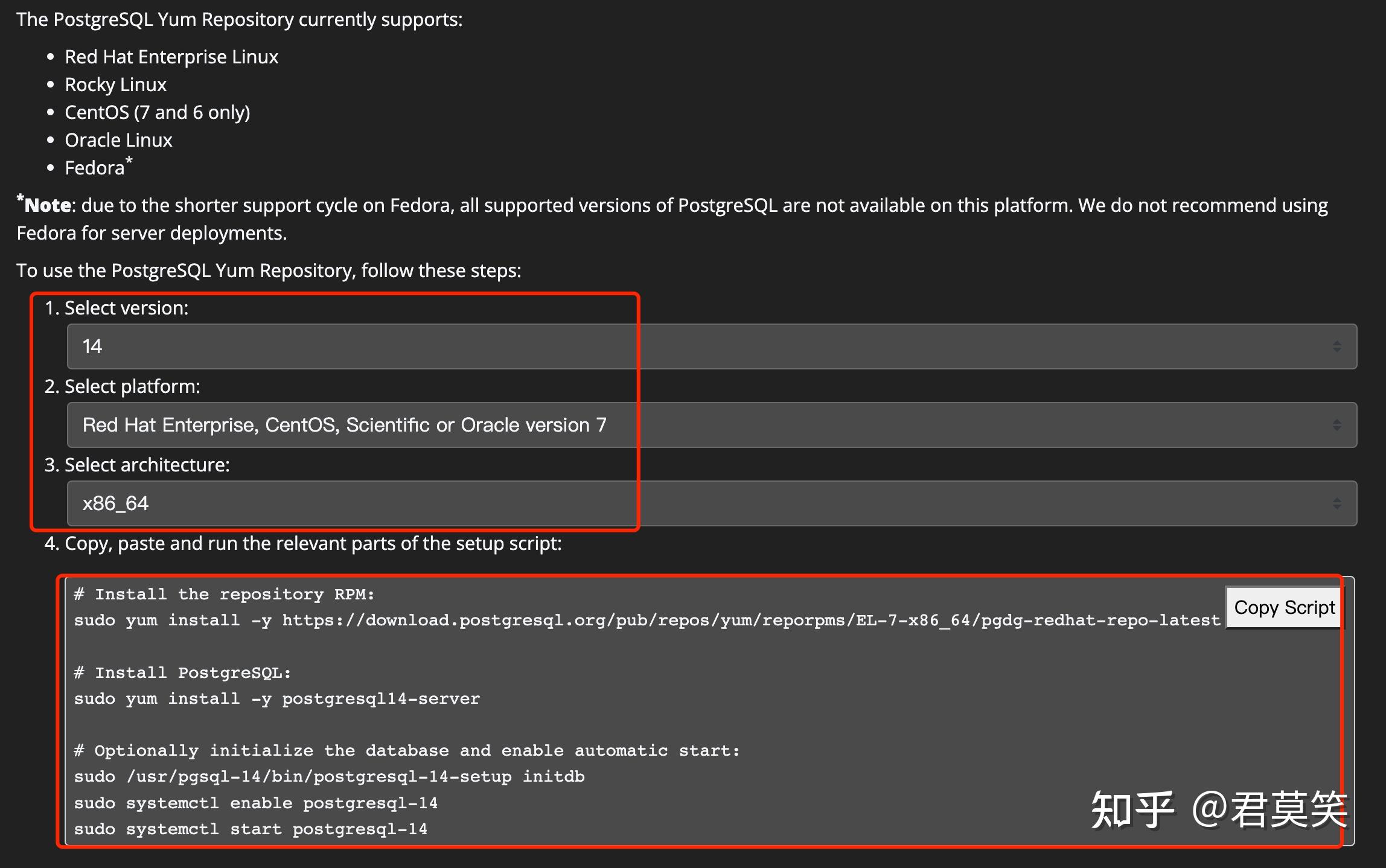Click the Copy Script button
The height and width of the screenshot is (868, 1386).
1283,607
